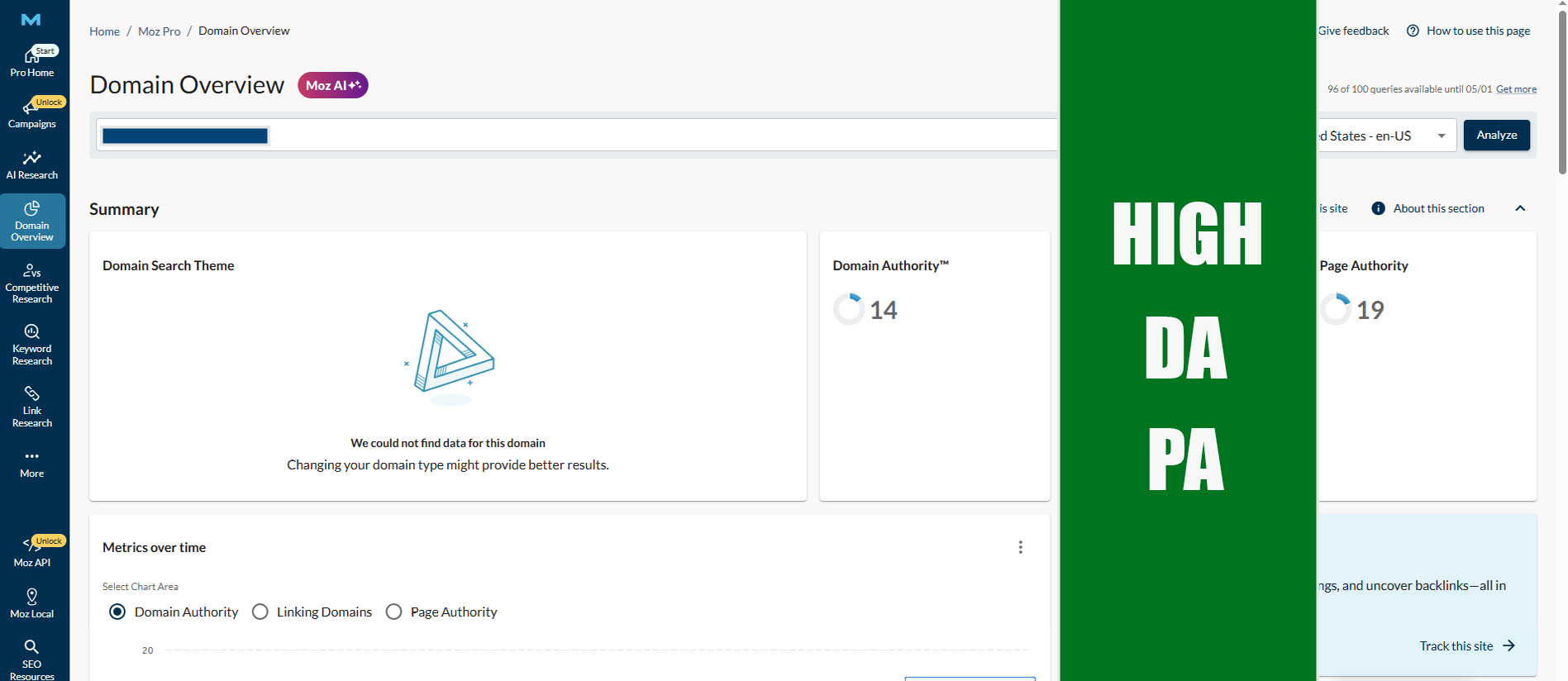Open Competitive Research in sidebar
Viewport: 1568px width, 681px height.
(32, 283)
